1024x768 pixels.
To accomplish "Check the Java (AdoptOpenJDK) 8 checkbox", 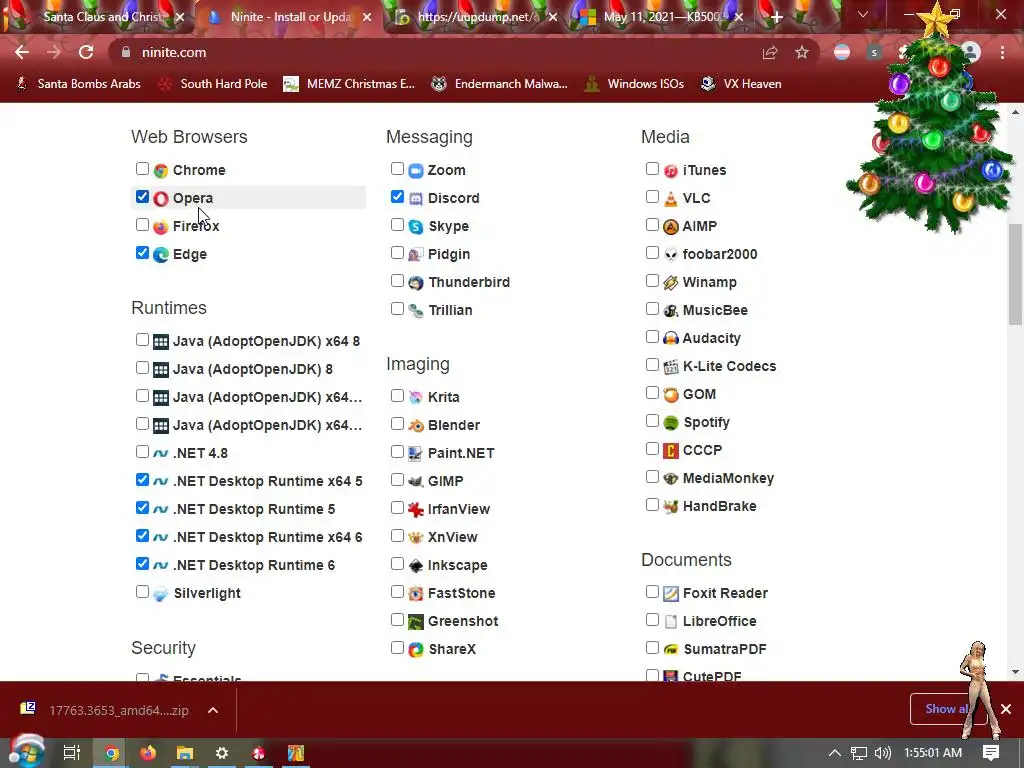I will coord(142,367).
